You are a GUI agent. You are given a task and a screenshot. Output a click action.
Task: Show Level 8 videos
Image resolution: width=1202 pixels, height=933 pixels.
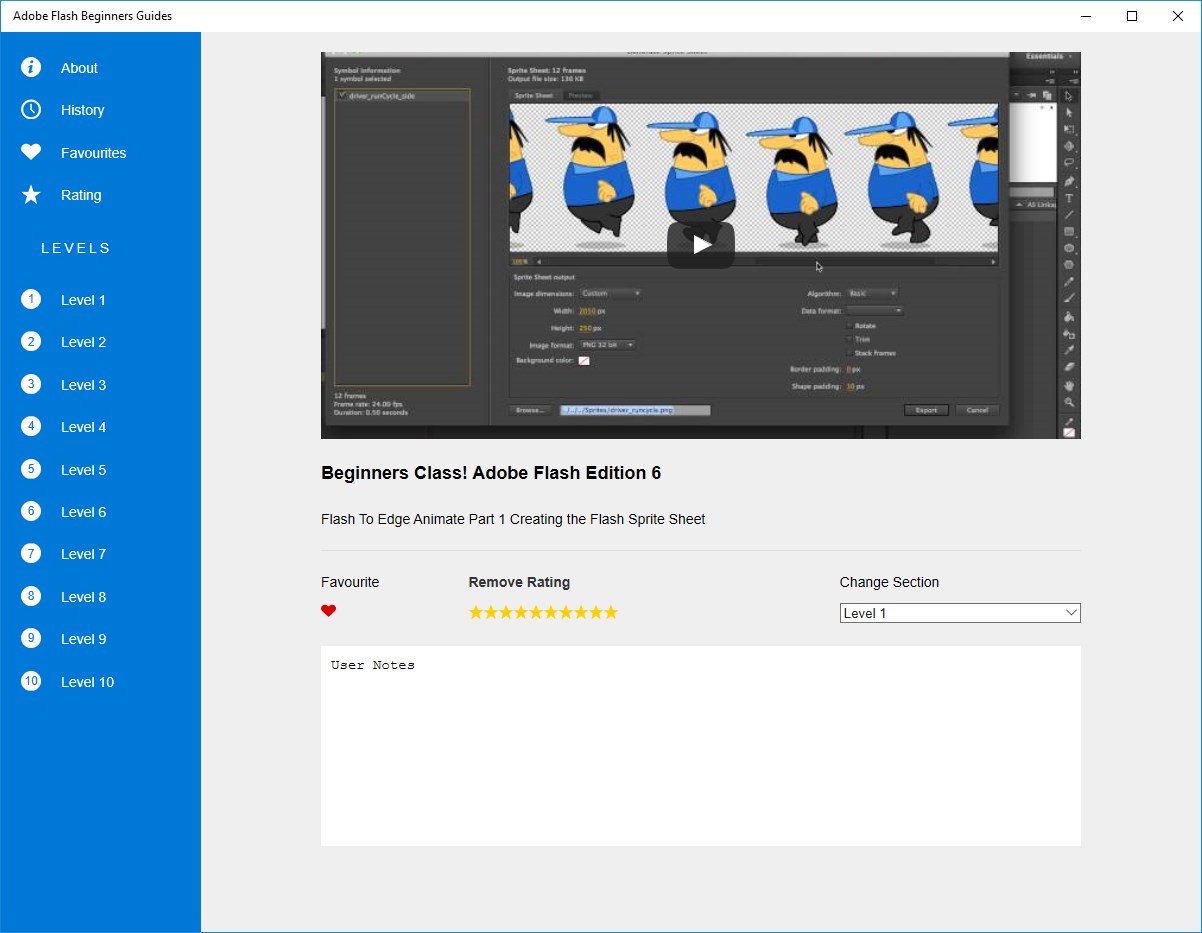[x=83, y=597]
